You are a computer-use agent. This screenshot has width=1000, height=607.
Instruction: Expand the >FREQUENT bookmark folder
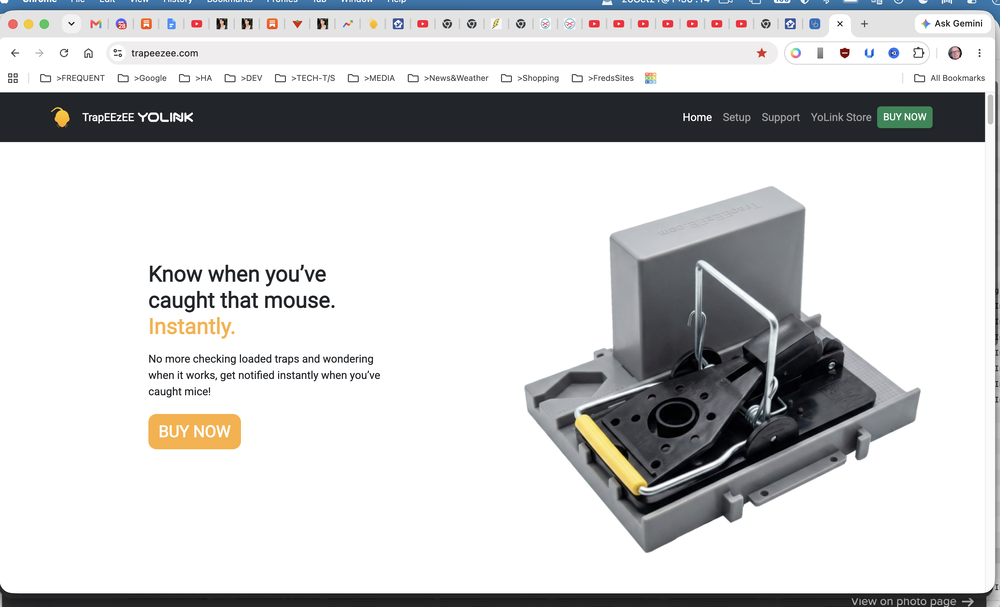72,78
